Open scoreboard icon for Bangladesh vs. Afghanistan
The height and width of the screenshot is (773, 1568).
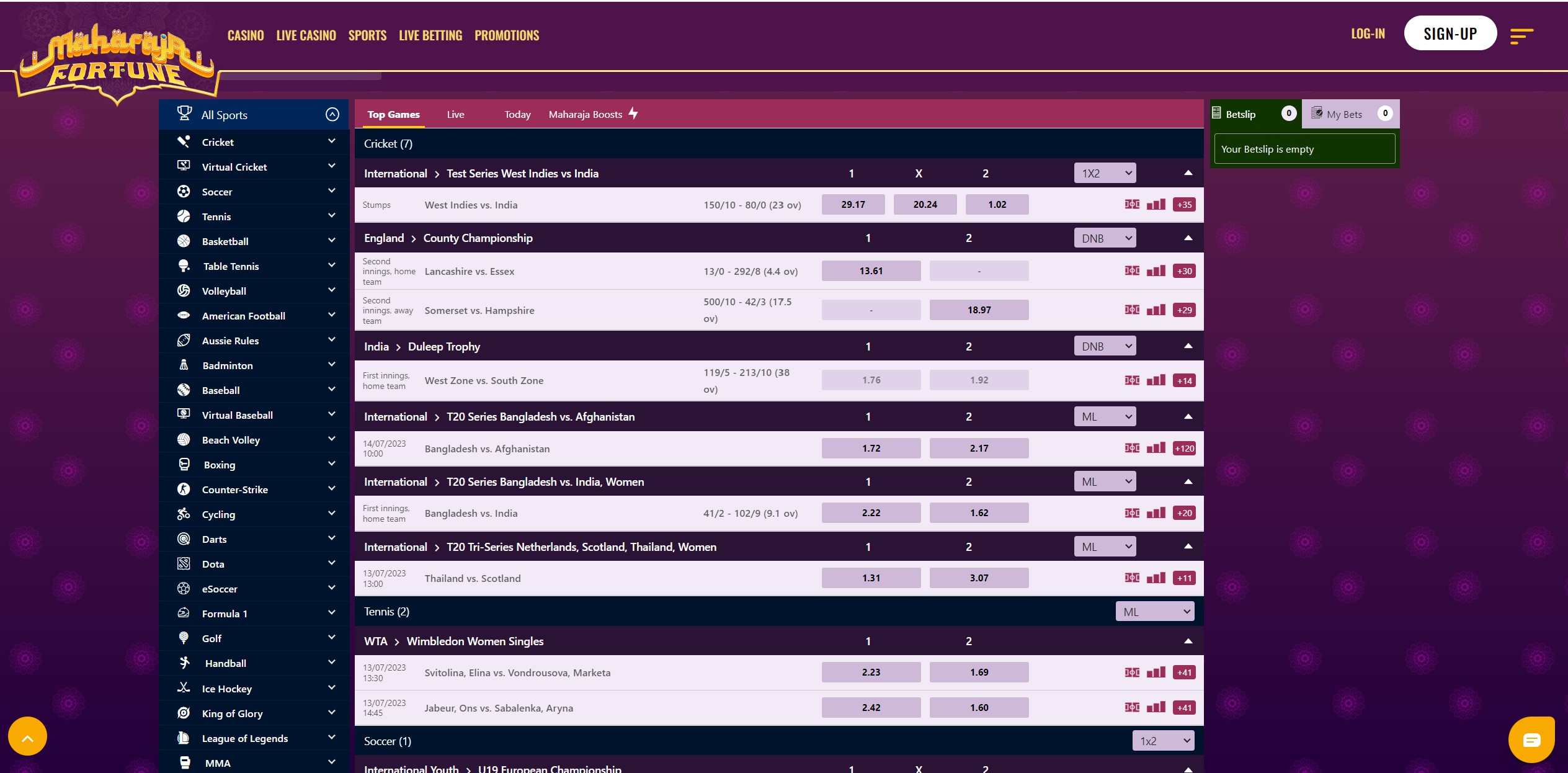(1132, 448)
